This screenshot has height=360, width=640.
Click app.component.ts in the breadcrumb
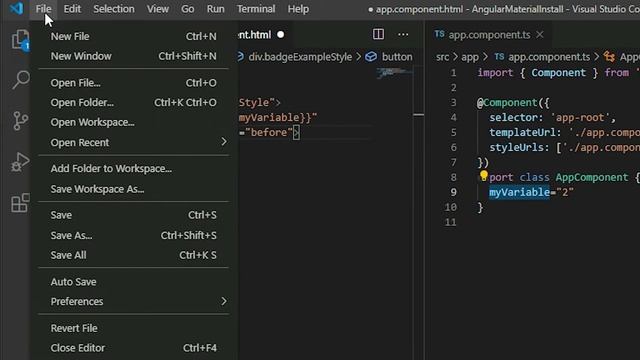[x=549, y=57]
